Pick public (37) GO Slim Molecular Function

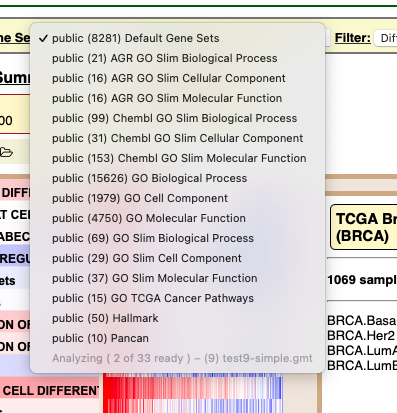coord(177,278)
